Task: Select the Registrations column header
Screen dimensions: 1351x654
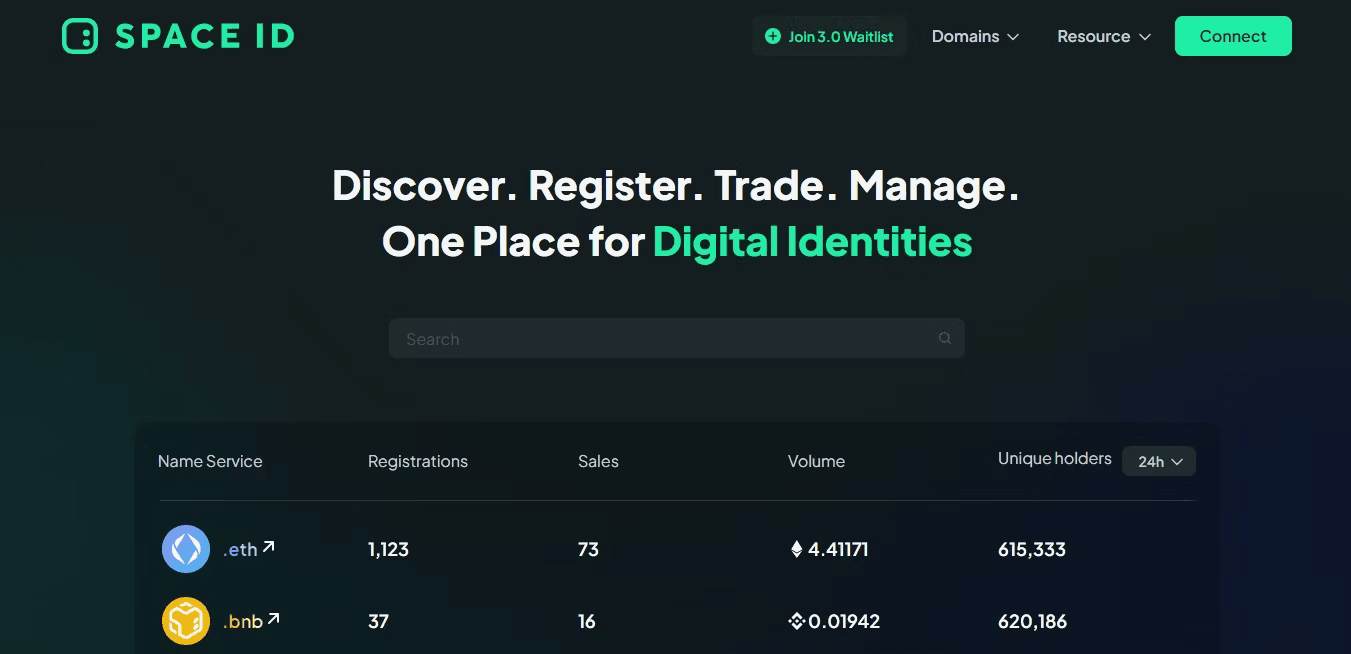Action: [x=418, y=461]
